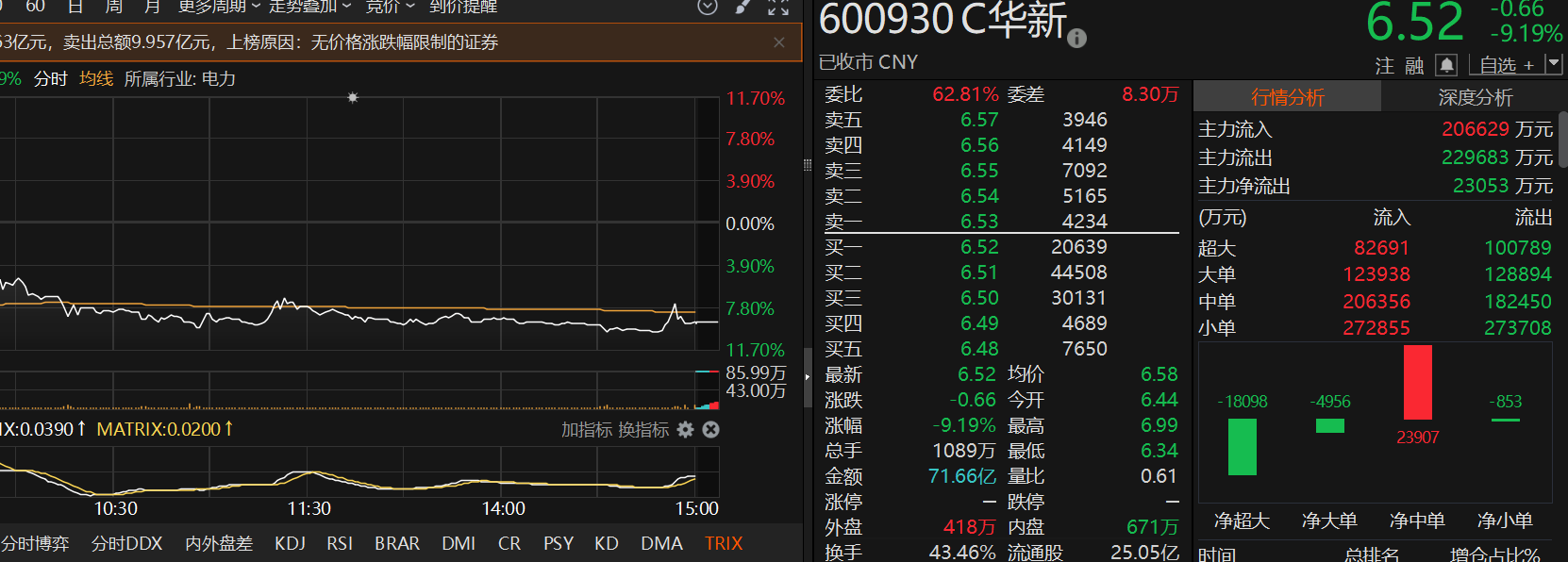Viewport: 1568px width, 562px height.
Task: Open the 走势叠加 overlay dropdown
Action: pos(309,7)
